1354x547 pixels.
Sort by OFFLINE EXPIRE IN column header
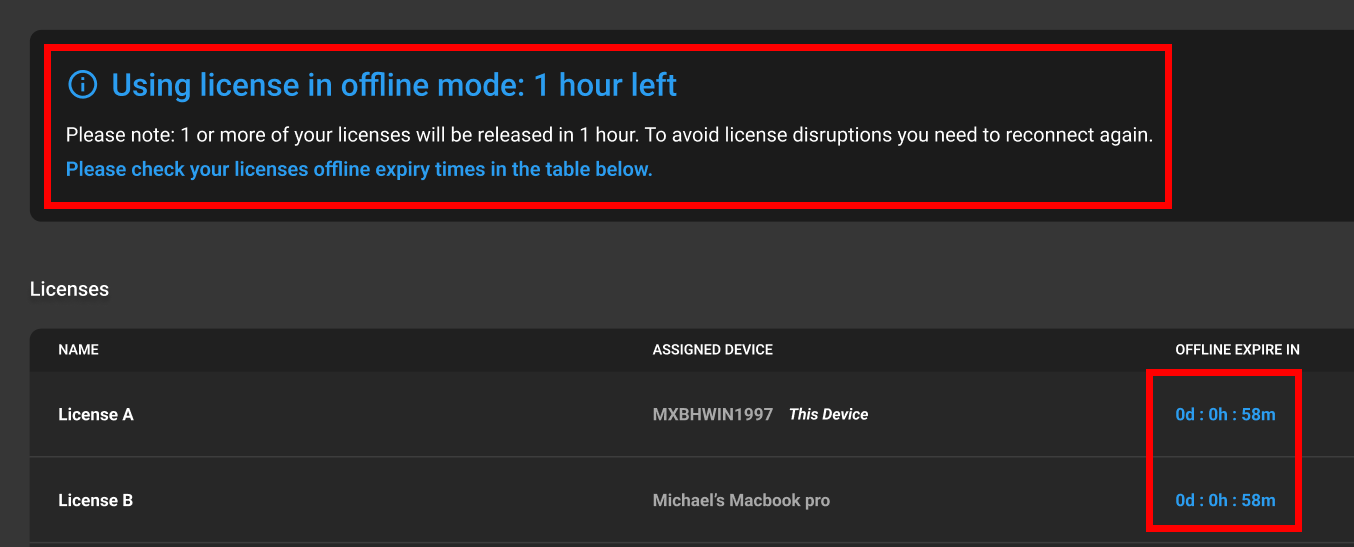1237,350
